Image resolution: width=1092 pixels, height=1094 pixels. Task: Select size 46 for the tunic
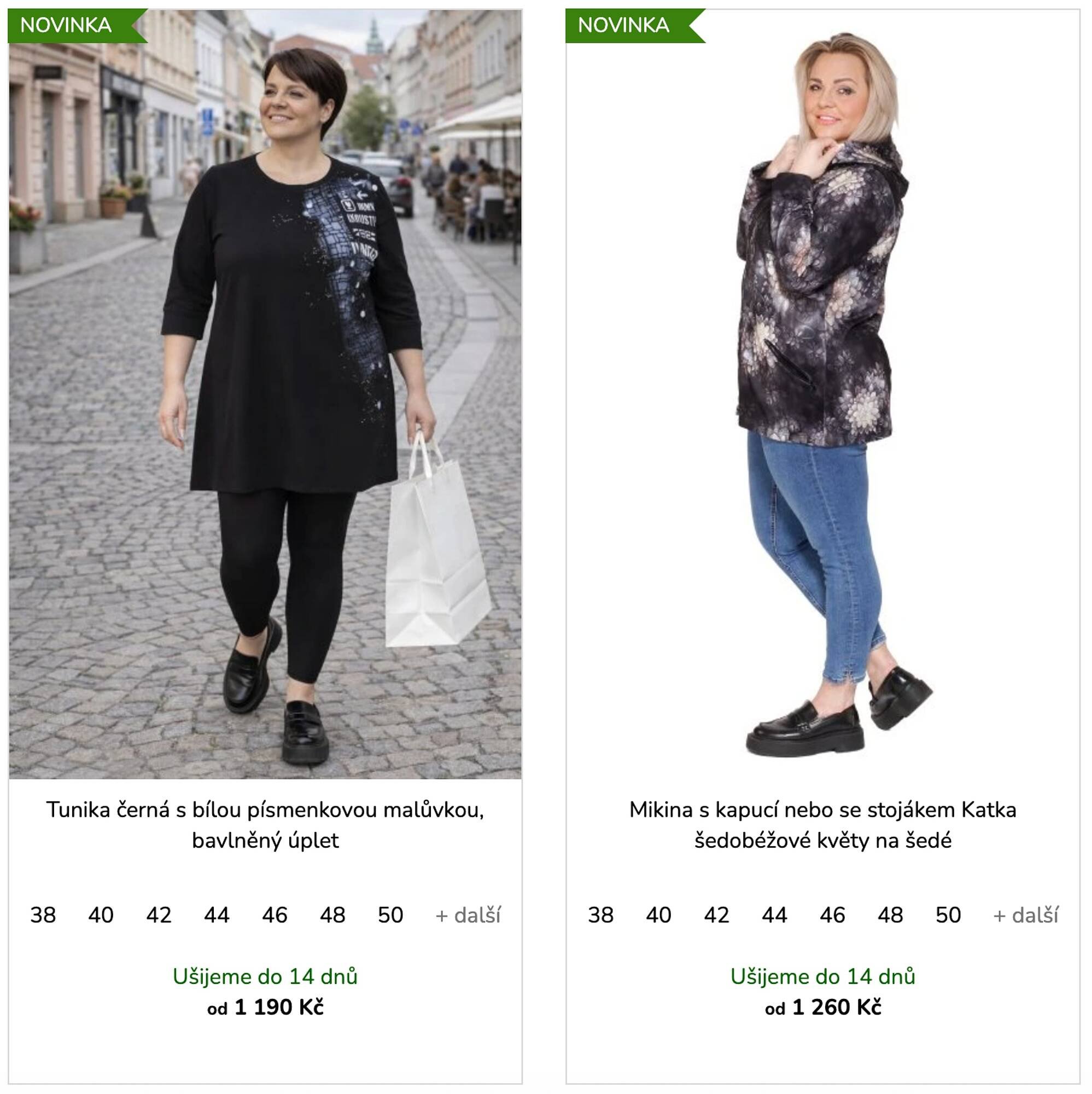[x=275, y=915]
